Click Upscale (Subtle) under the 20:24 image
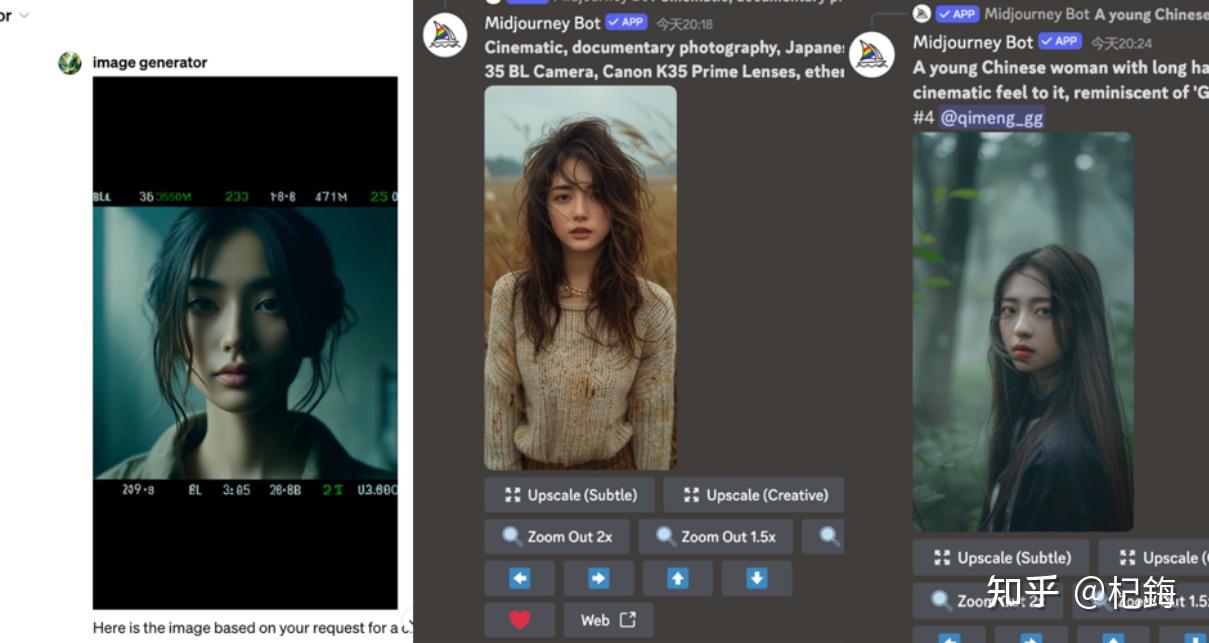 pyautogui.click(x=1001, y=558)
